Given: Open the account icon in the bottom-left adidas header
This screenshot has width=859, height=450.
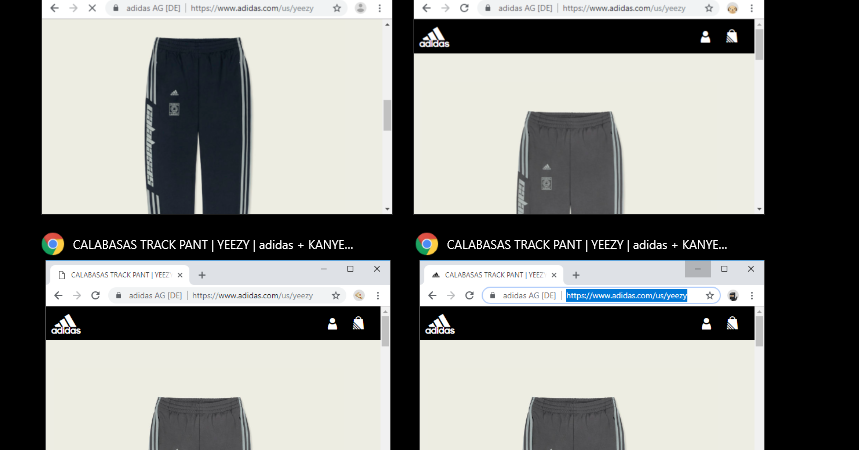Looking at the screenshot, I should [332, 324].
